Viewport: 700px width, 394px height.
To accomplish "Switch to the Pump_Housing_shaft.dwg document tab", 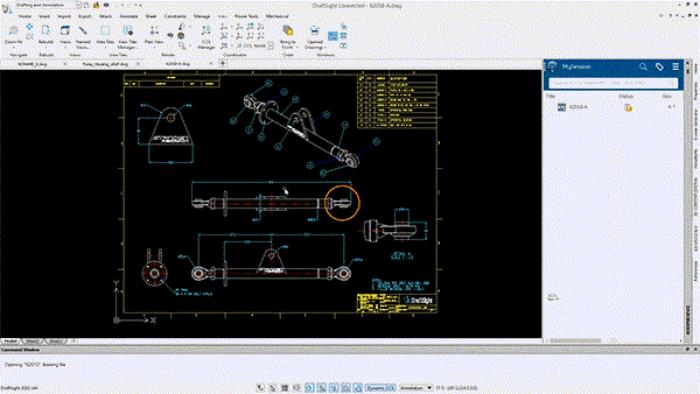I will [x=105, y=64].
